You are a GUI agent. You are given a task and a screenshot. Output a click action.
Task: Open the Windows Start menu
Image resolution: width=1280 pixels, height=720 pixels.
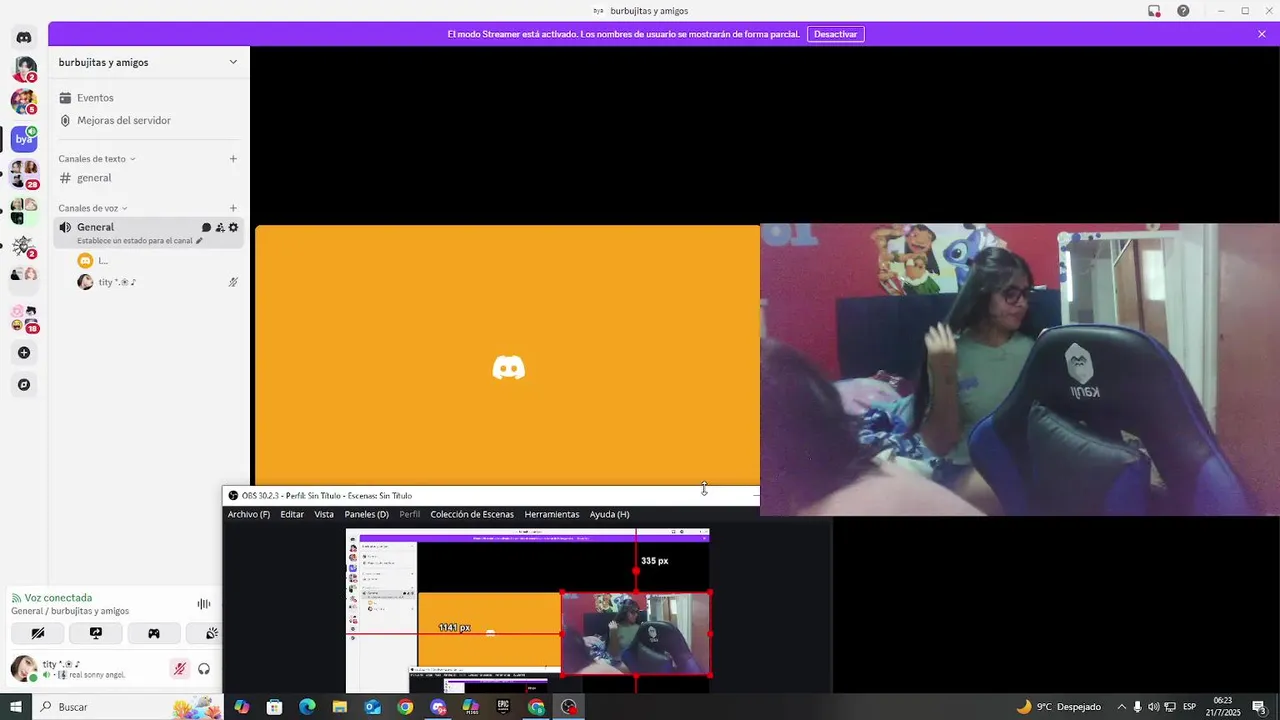click(x=16, y=707)
